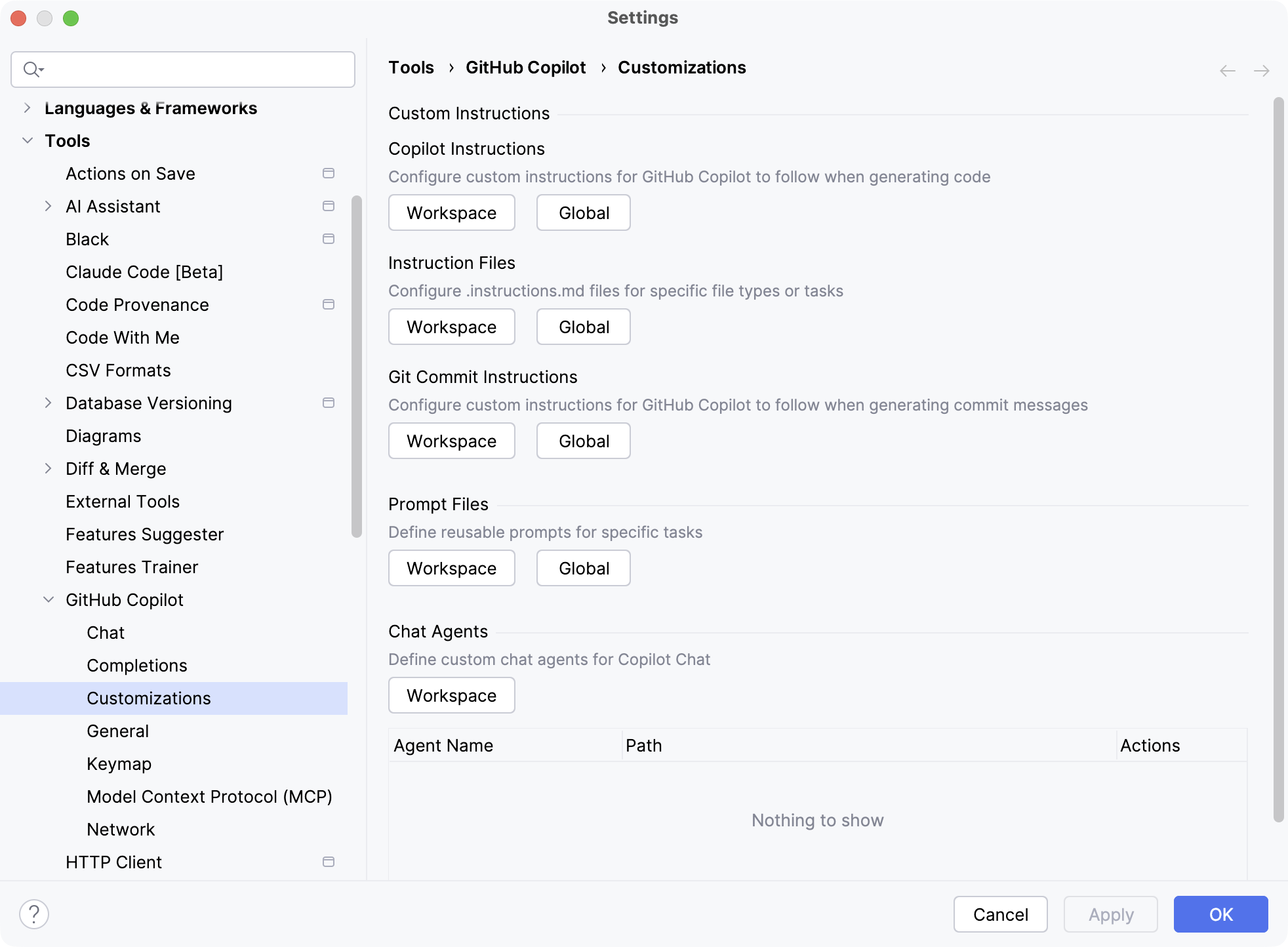This screenshot has width=1288, height=947.
Task: Click the settings search input field
Action: (x=197, y=69)
